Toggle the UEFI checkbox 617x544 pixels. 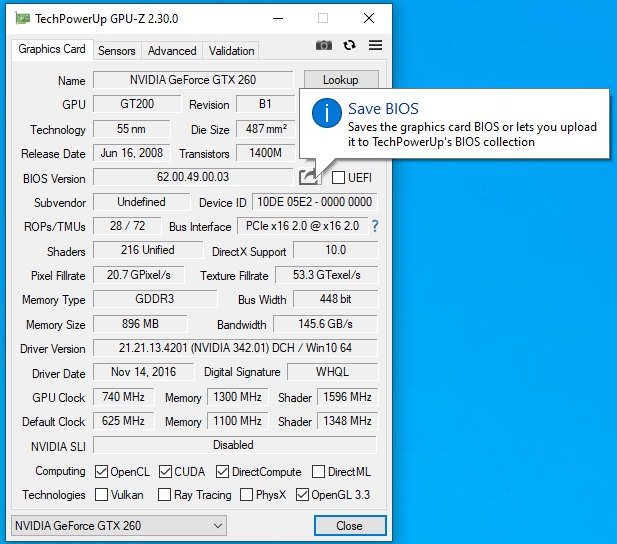coord(338,178)
